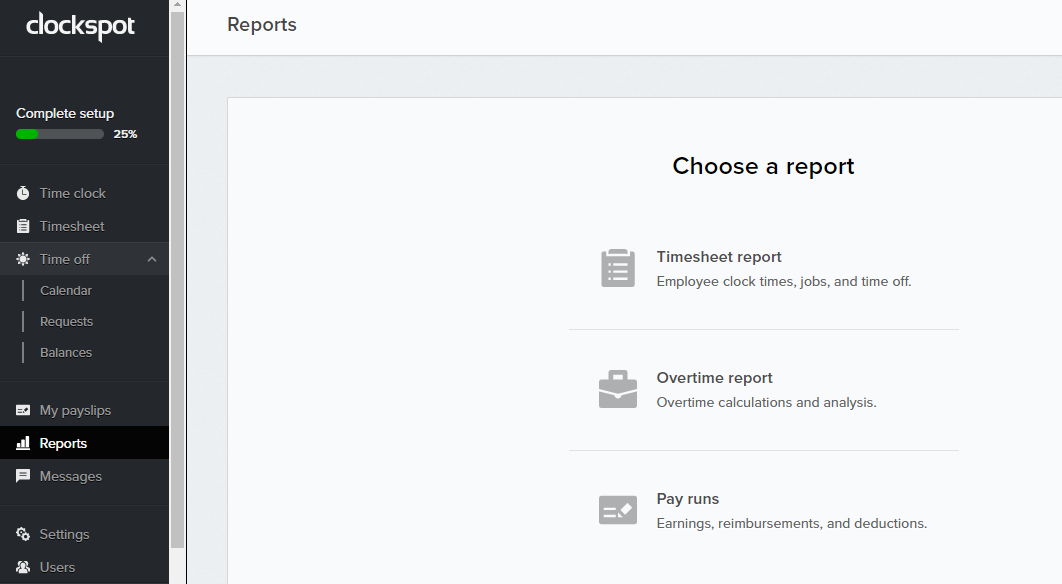This screenshot has height=584, width=1062.
Task: Click the Complete setup progress bar
Action: [x=60, y=134]
